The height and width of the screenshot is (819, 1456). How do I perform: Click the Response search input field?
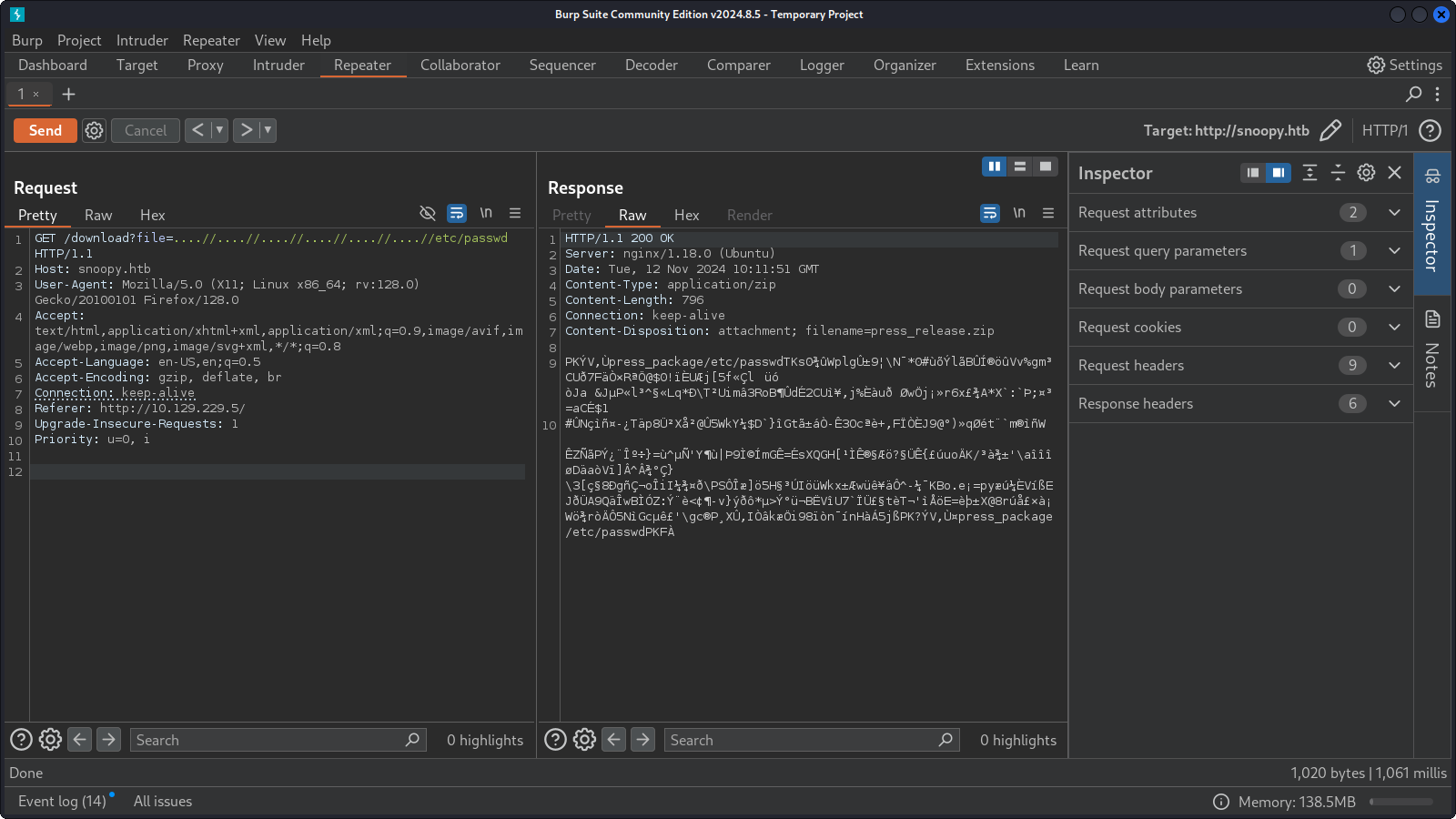[x=801, y=740]
